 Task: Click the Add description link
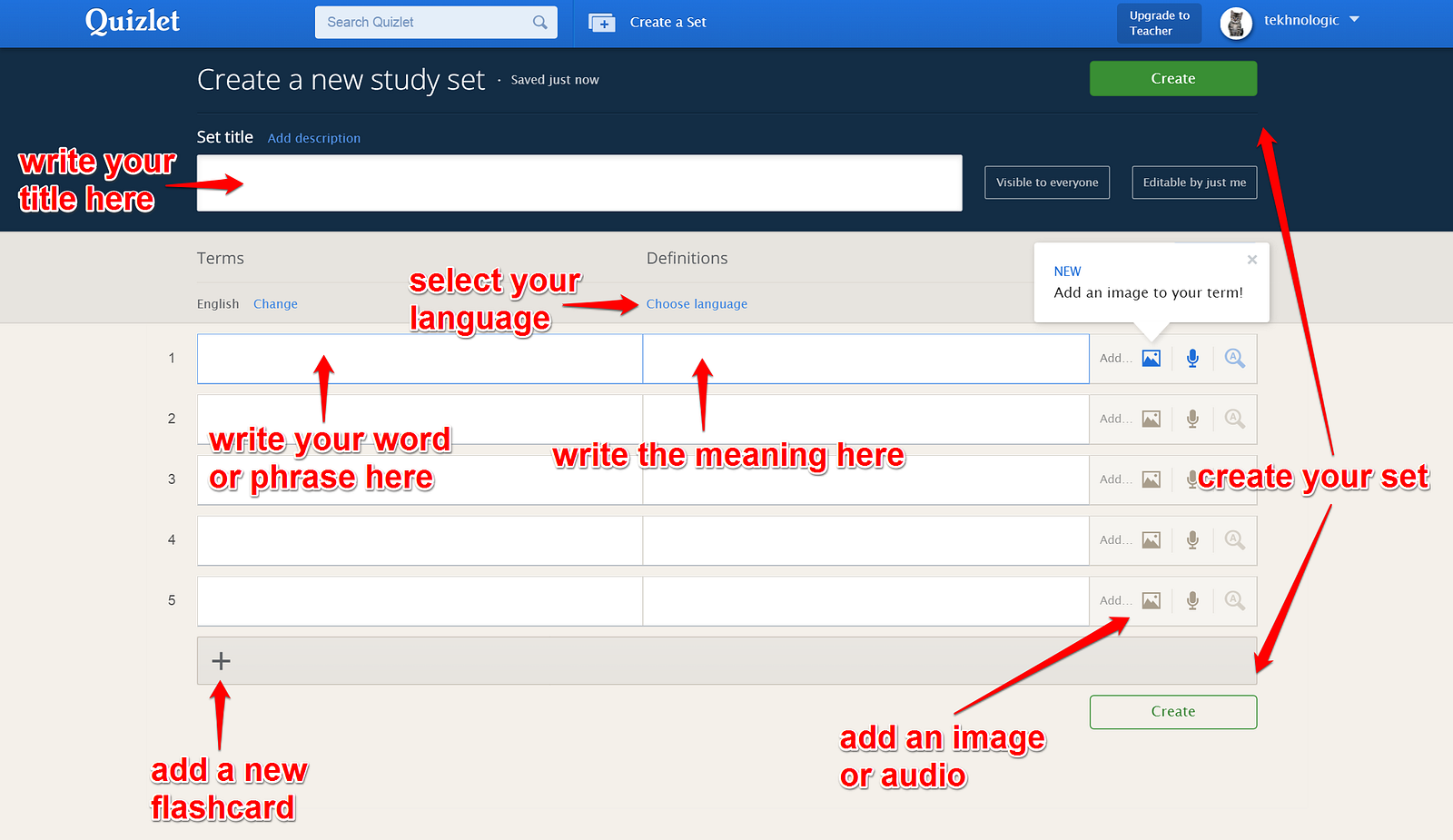coord(314,138)
